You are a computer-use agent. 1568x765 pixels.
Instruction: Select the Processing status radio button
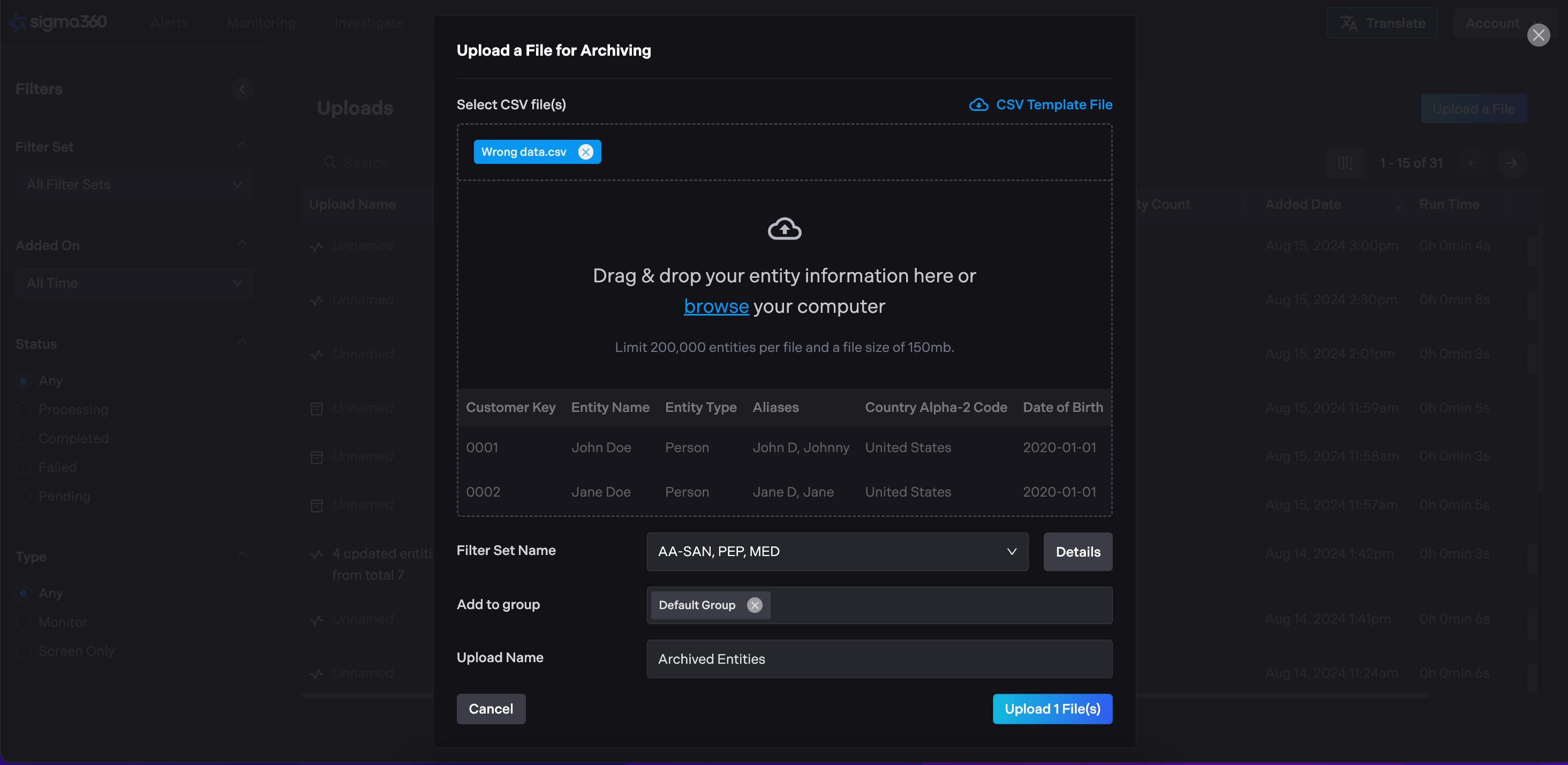coord(24,410)
